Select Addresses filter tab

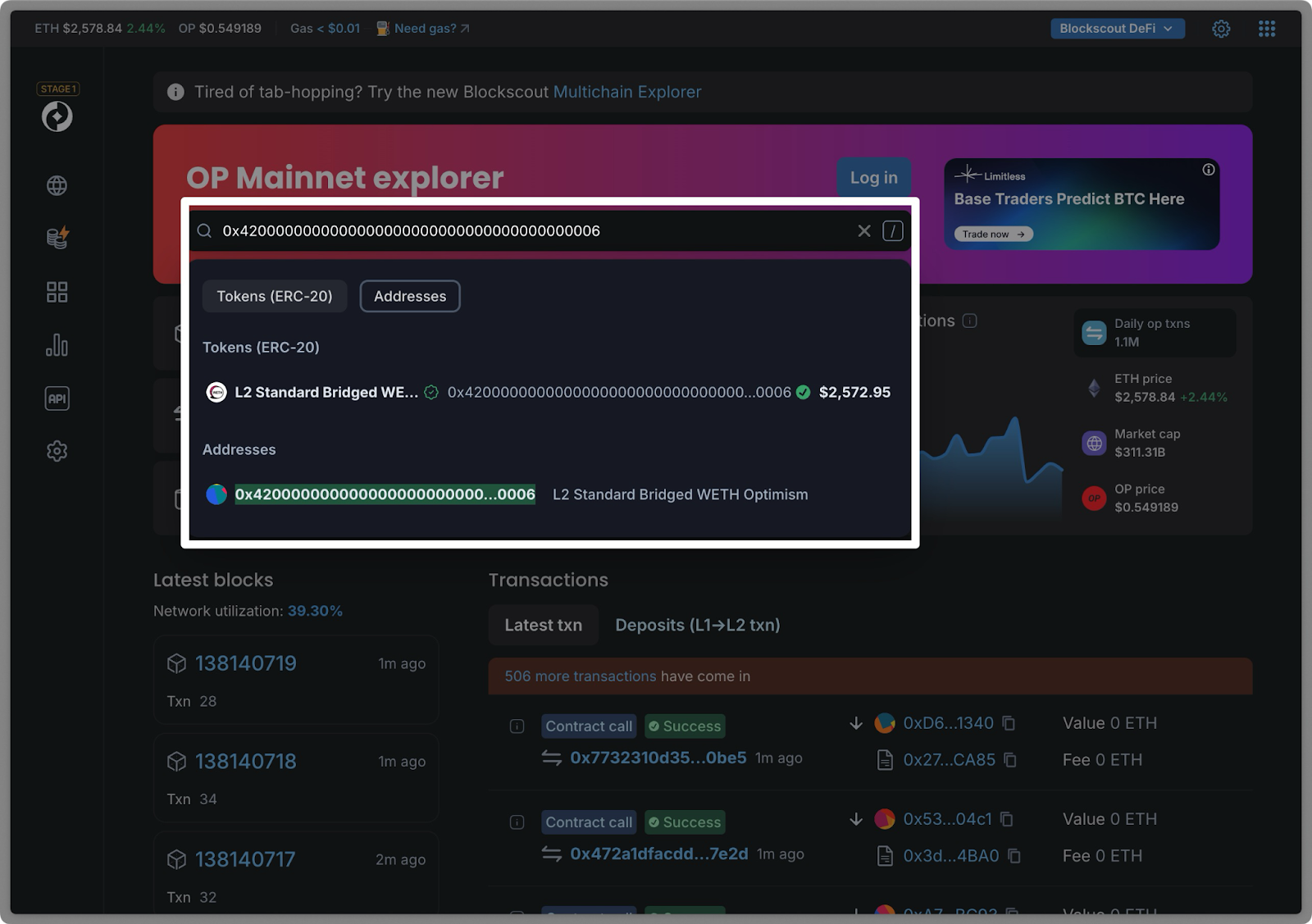[x=410, y=296]
